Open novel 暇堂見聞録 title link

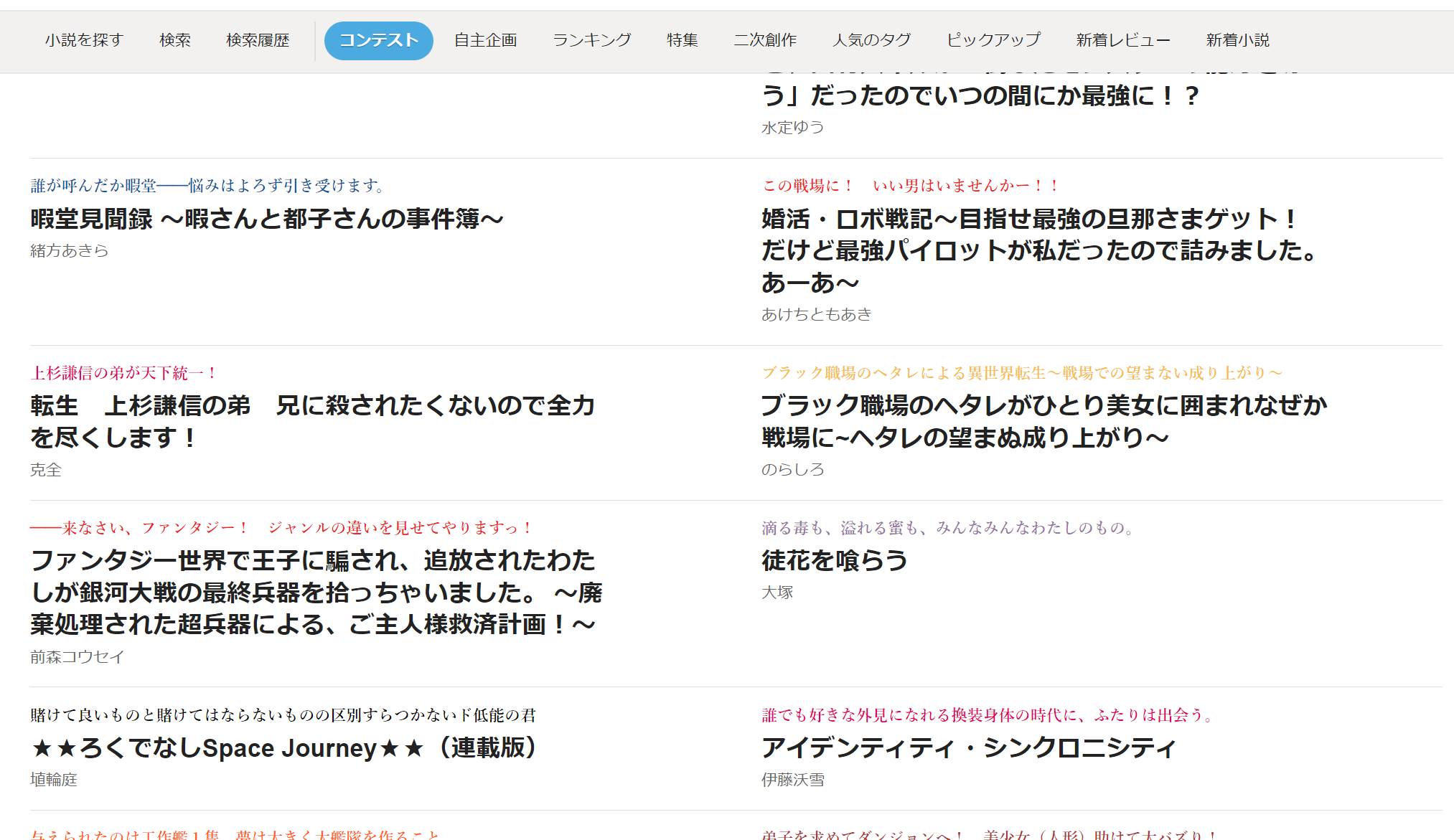pos(267,219)
